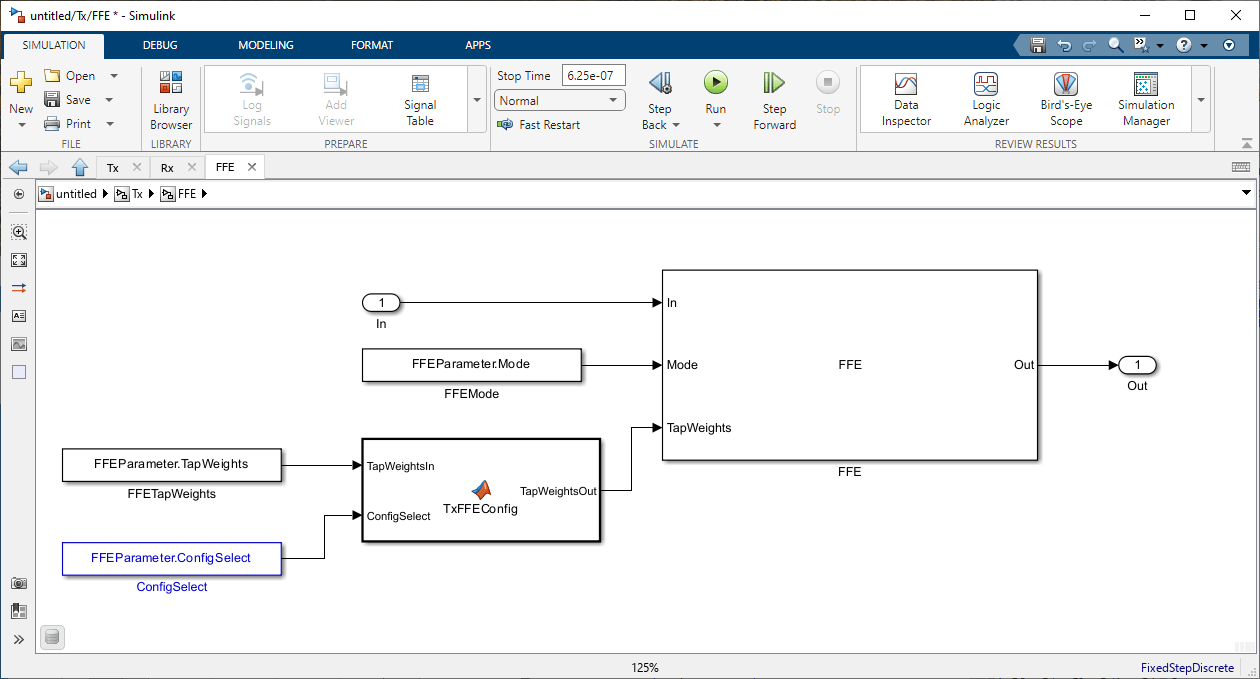Viewport: 1260px width, 679px height.
Task: Close the FFE model tab
Action: [x=251, y=167]
